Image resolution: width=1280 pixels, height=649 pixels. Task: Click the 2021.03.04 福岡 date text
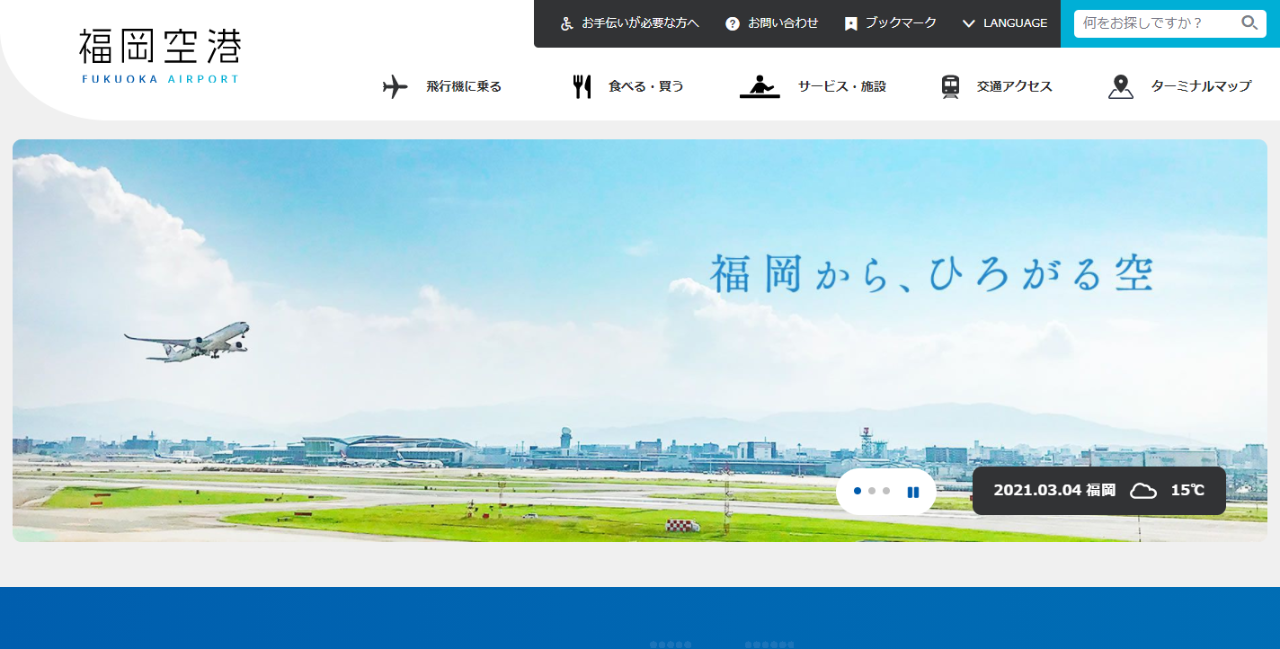click(1054, 491)
